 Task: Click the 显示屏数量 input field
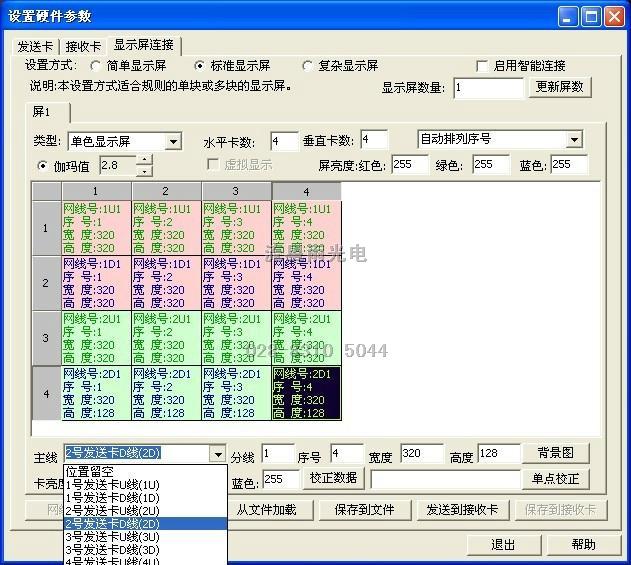point(488,88)
